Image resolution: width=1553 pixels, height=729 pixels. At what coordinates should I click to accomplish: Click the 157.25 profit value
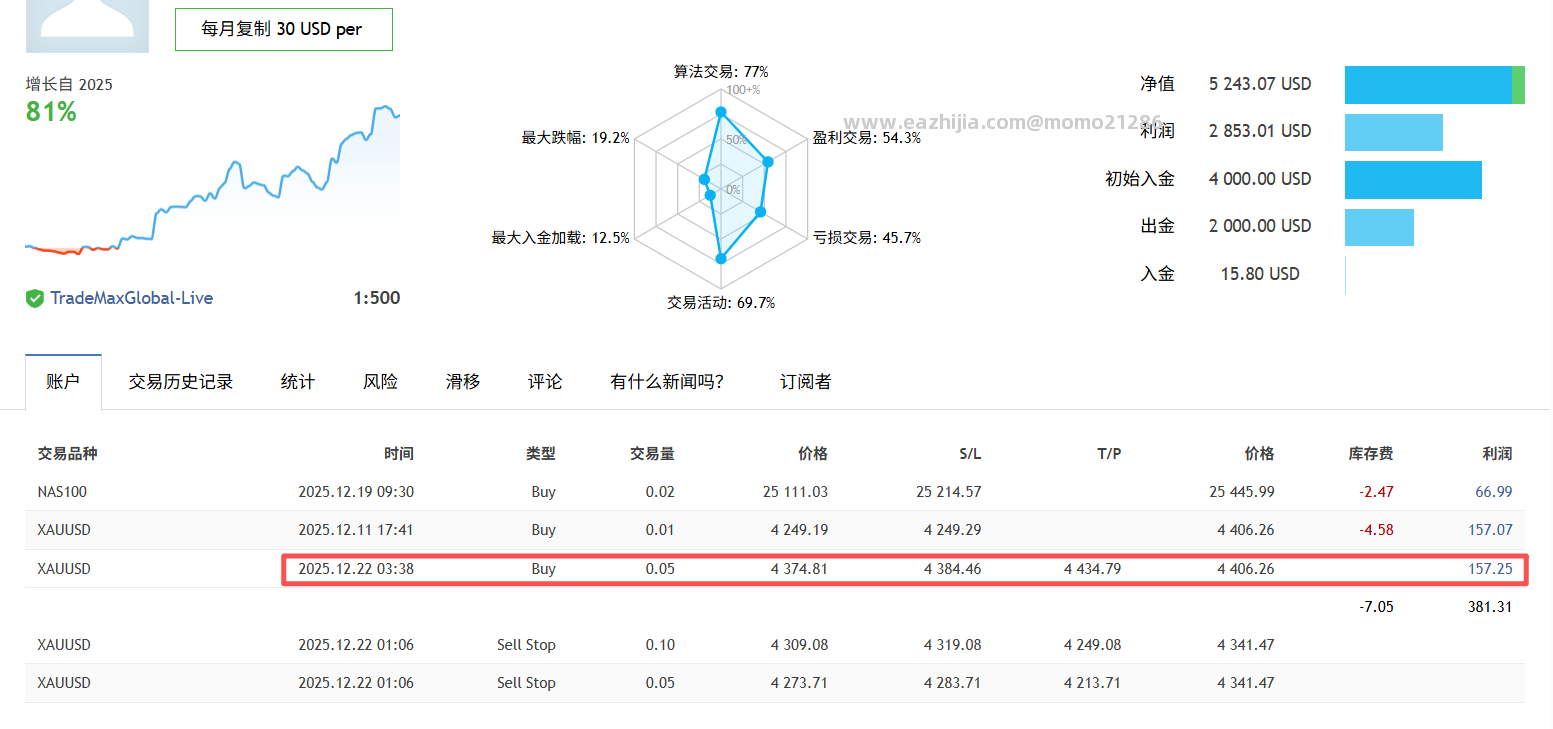tap(1490, 569)
